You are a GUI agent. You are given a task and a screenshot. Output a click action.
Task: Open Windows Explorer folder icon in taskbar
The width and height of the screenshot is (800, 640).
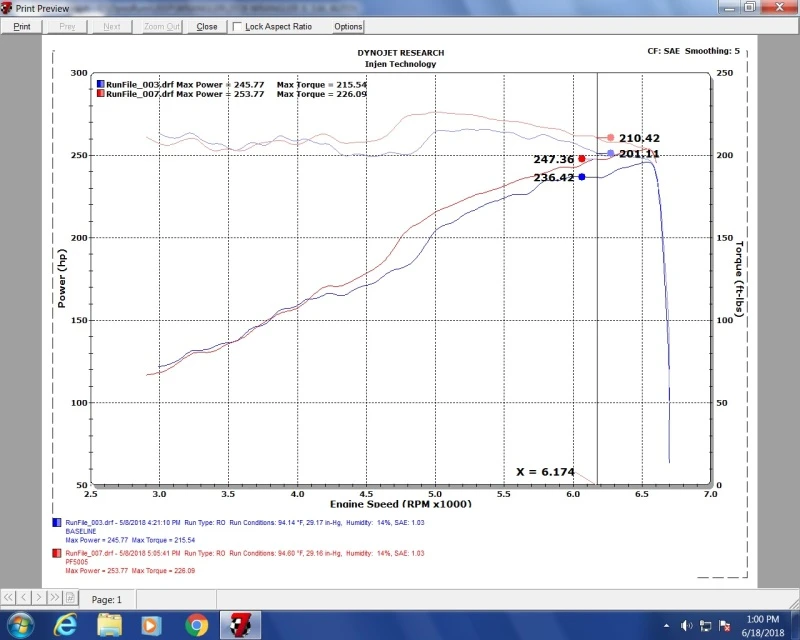coord(110,626)
